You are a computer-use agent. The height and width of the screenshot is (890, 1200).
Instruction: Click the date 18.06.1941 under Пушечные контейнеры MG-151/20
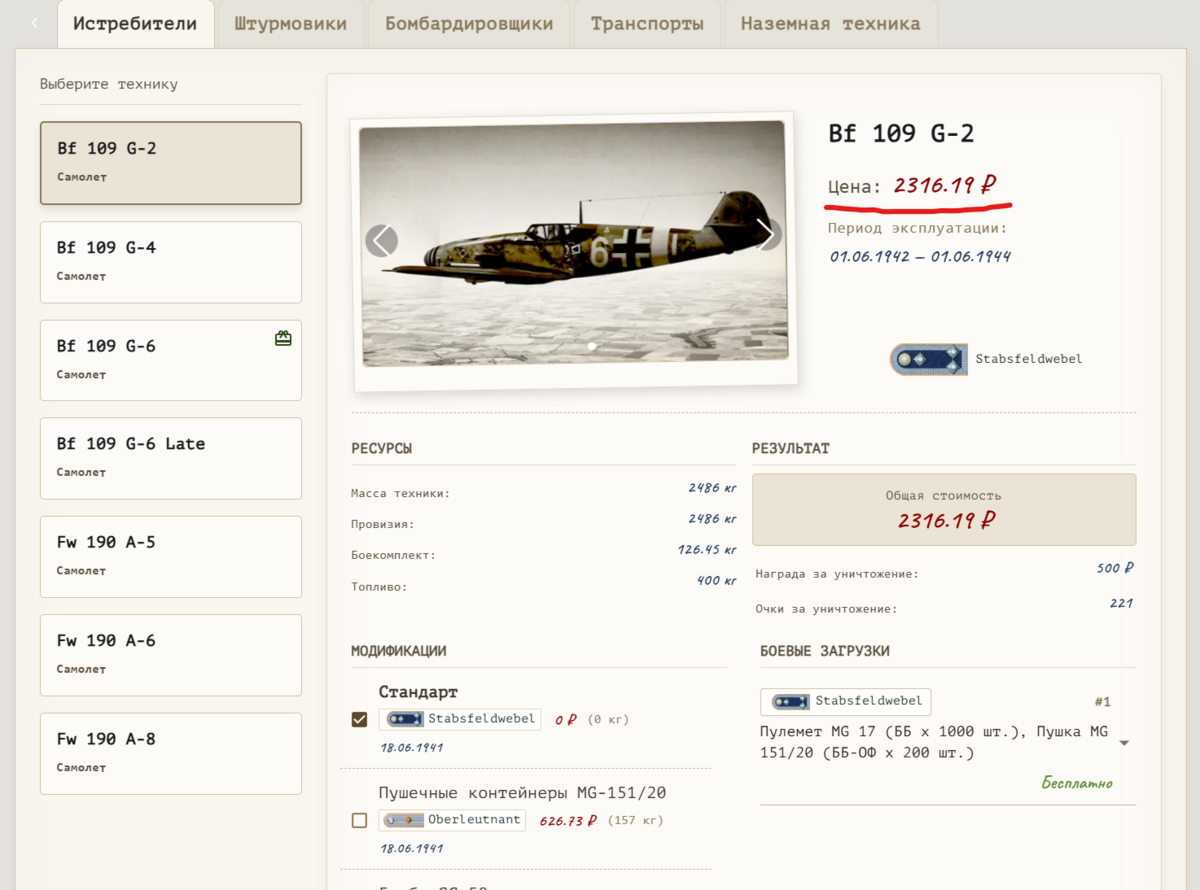(412, 849)
